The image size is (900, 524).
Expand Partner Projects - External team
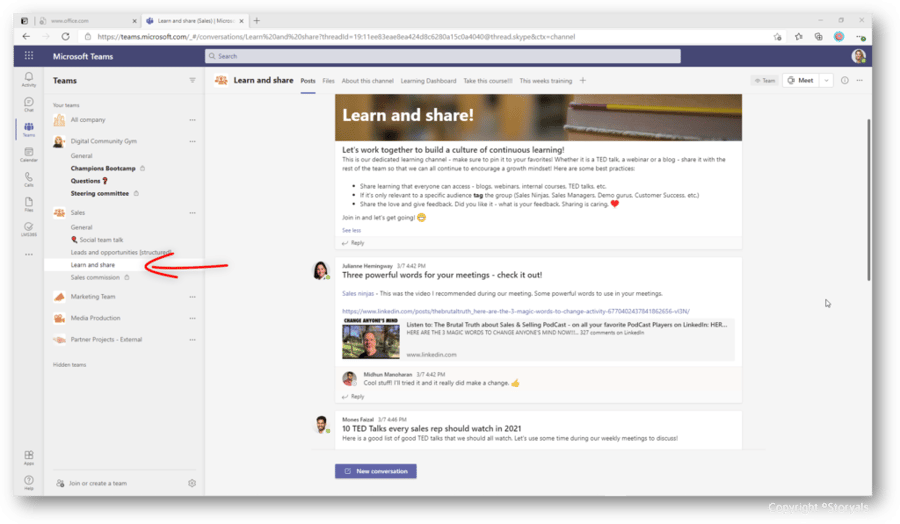point(106,340)
